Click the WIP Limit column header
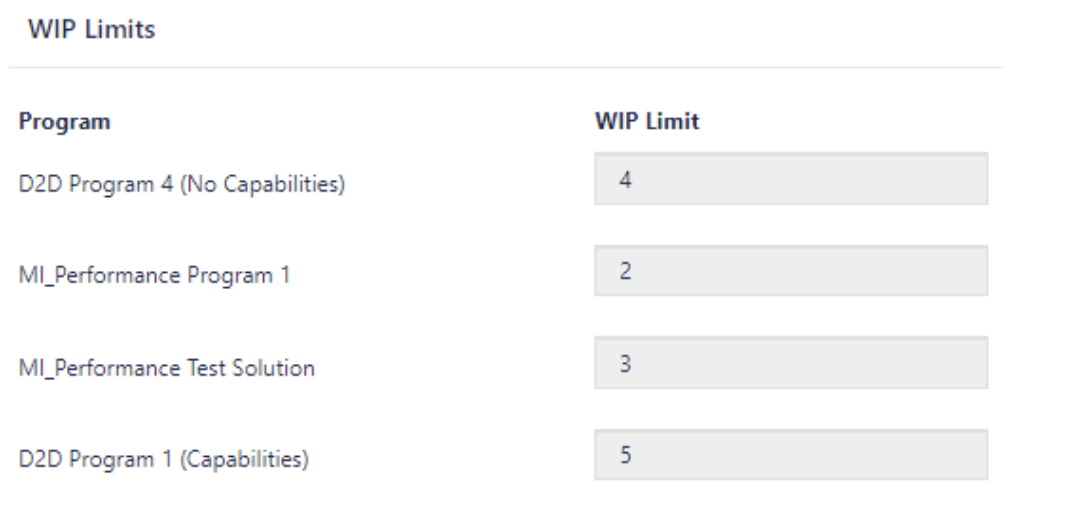Screen dimensions: 1086x510 (x=647, y=121)
